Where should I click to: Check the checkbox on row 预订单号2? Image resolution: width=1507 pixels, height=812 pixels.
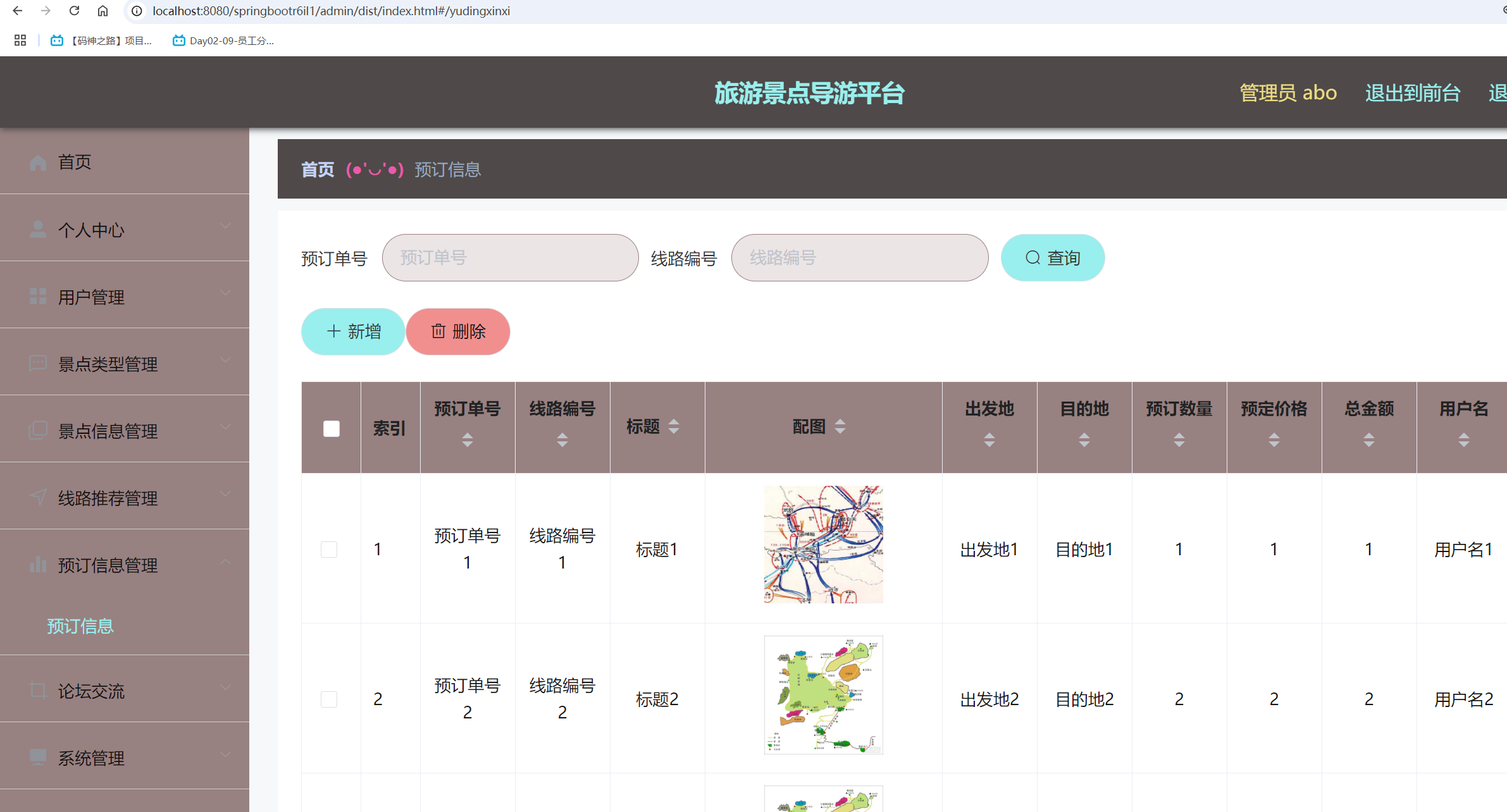point(330,699)
